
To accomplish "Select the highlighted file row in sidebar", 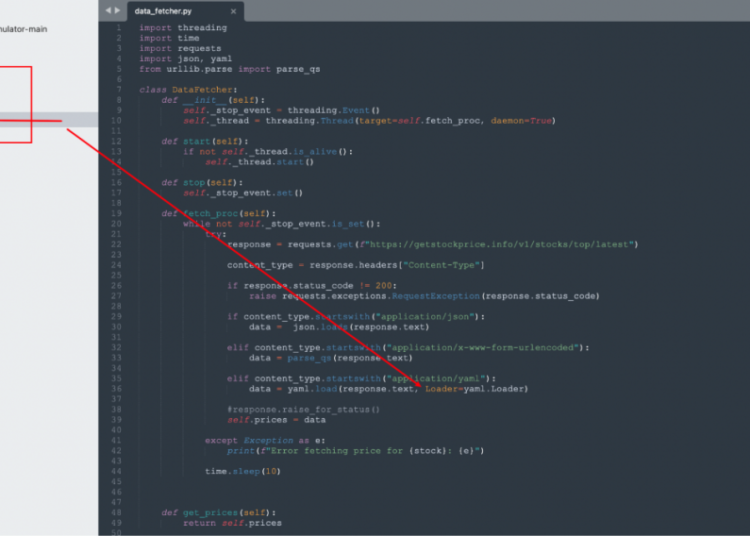I will click(48, 119).
